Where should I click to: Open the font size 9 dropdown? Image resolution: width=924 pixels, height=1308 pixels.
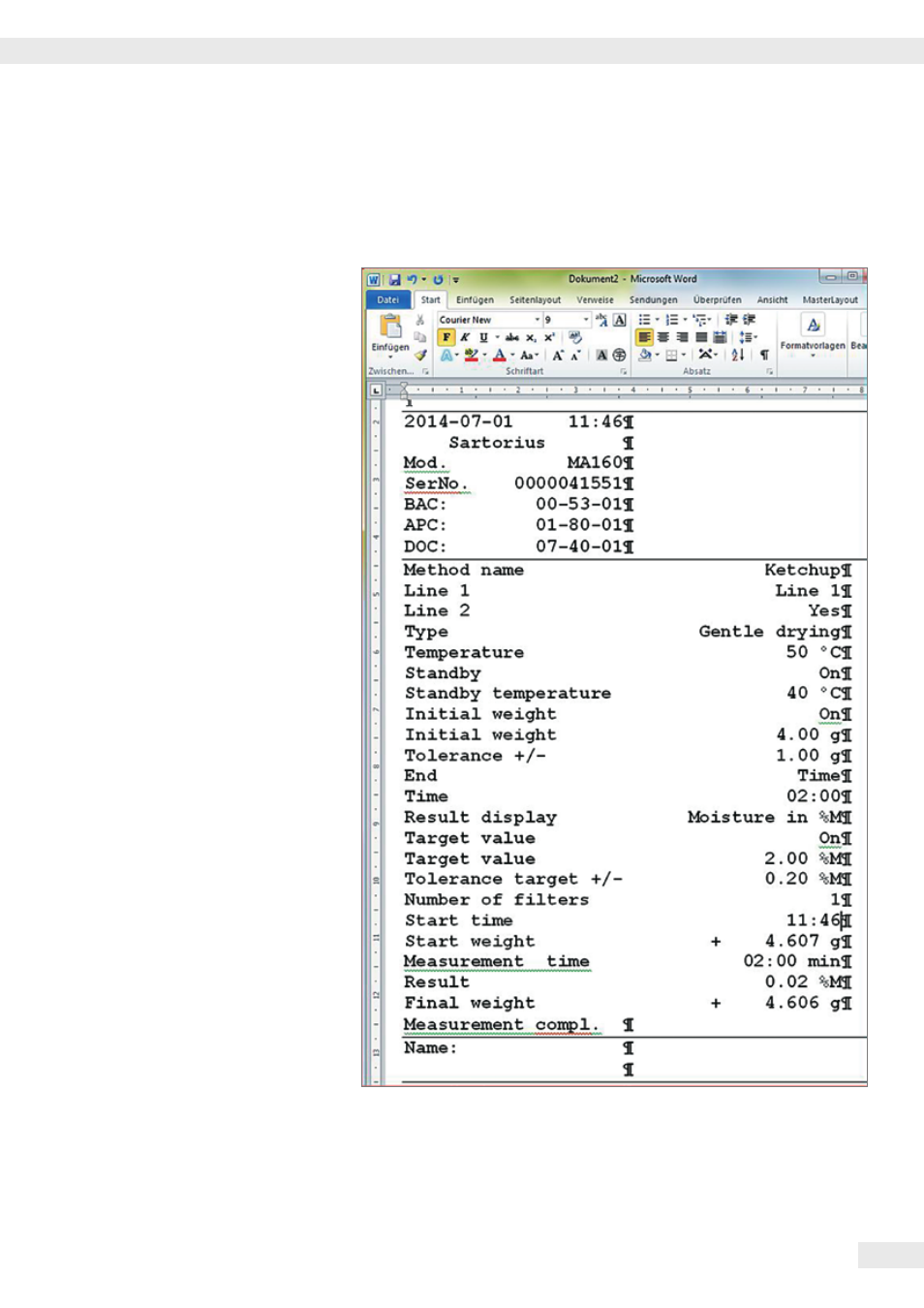(586, 320)
